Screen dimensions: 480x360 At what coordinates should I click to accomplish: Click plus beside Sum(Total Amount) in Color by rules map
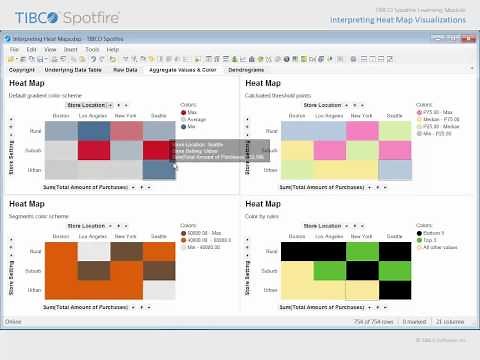point(378,307)
